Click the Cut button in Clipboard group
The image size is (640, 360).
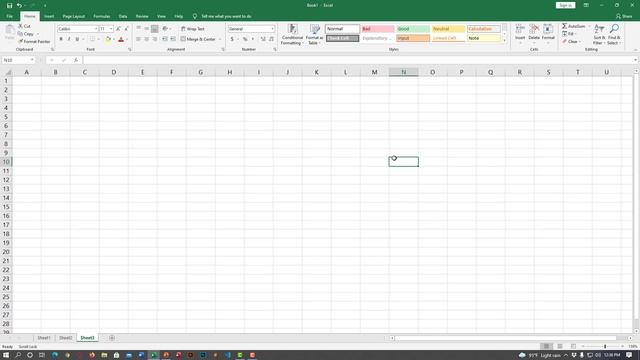tap(24, 26)
